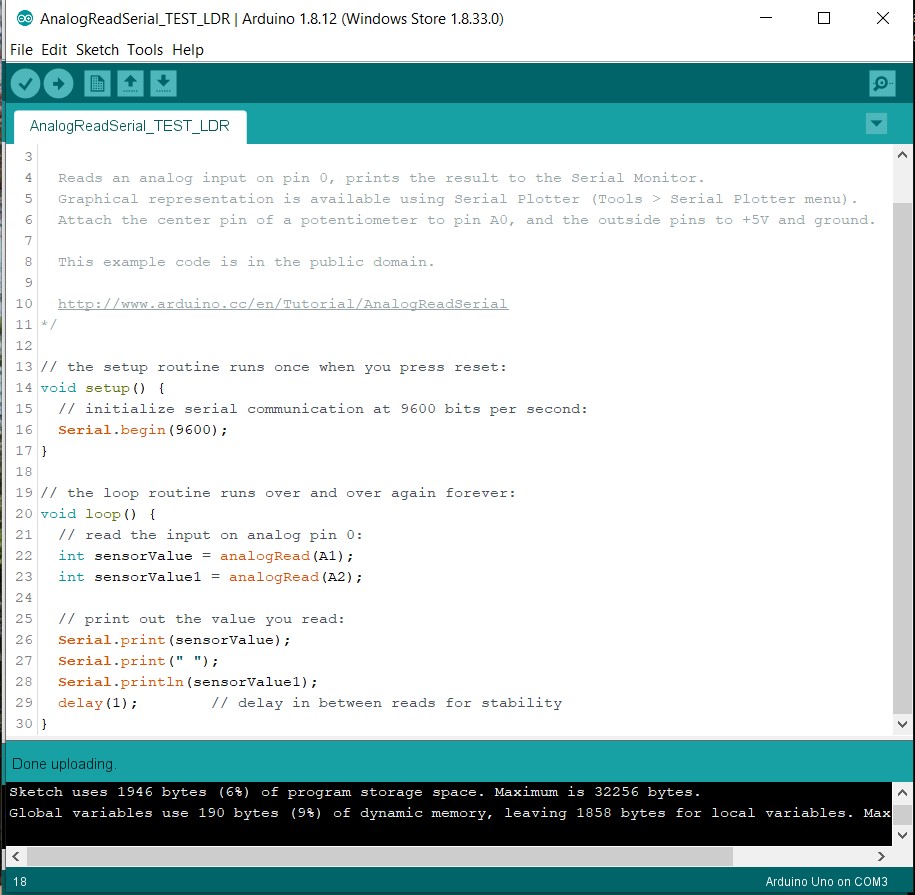Click the Arduino logo in title bar

25,19
